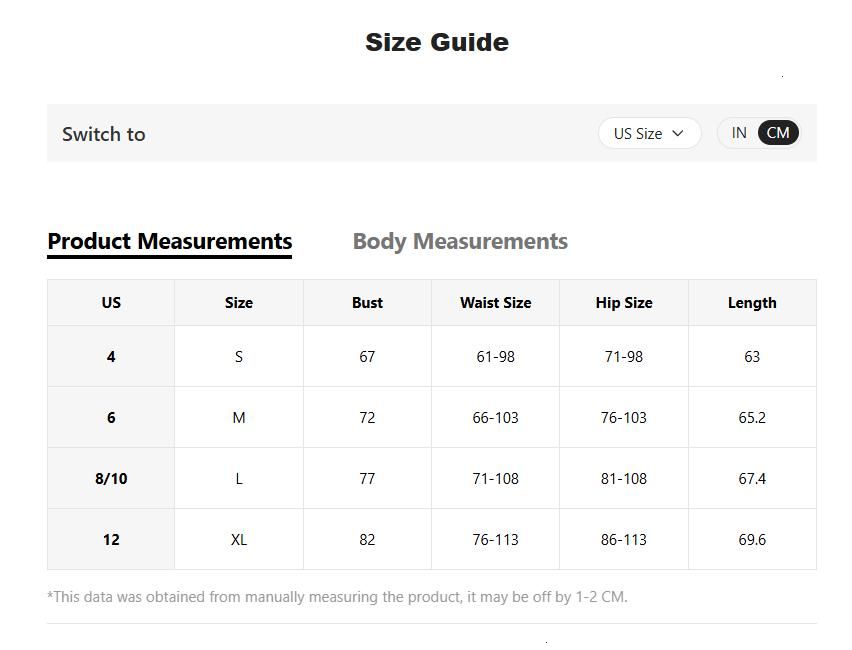Click the 69.6 length value

pyautogui.click(x=752, y=540)
